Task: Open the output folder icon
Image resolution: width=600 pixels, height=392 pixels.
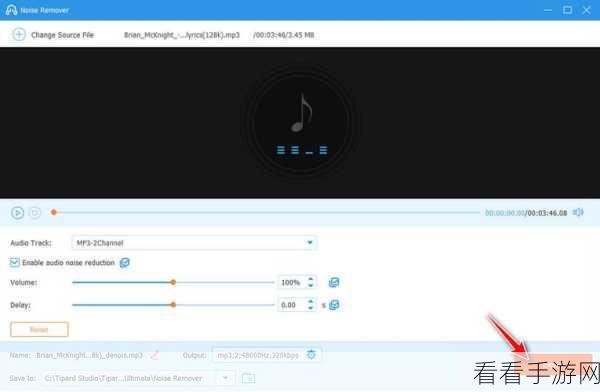Action: [x=248, y=378]
